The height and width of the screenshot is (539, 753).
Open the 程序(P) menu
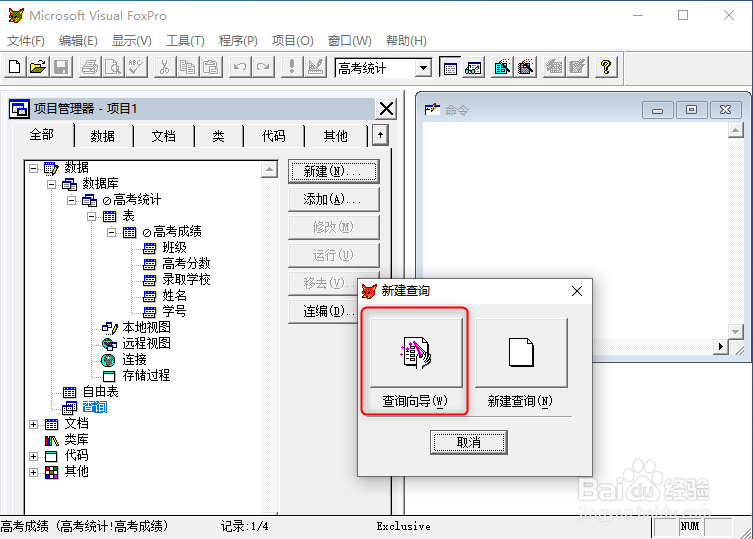pyautogui.click(x=238, y=41)
